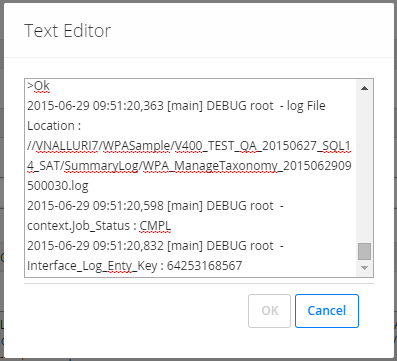The image size is (397, 361).
Task: Click the number 64253168567
Action: [204, 266]
